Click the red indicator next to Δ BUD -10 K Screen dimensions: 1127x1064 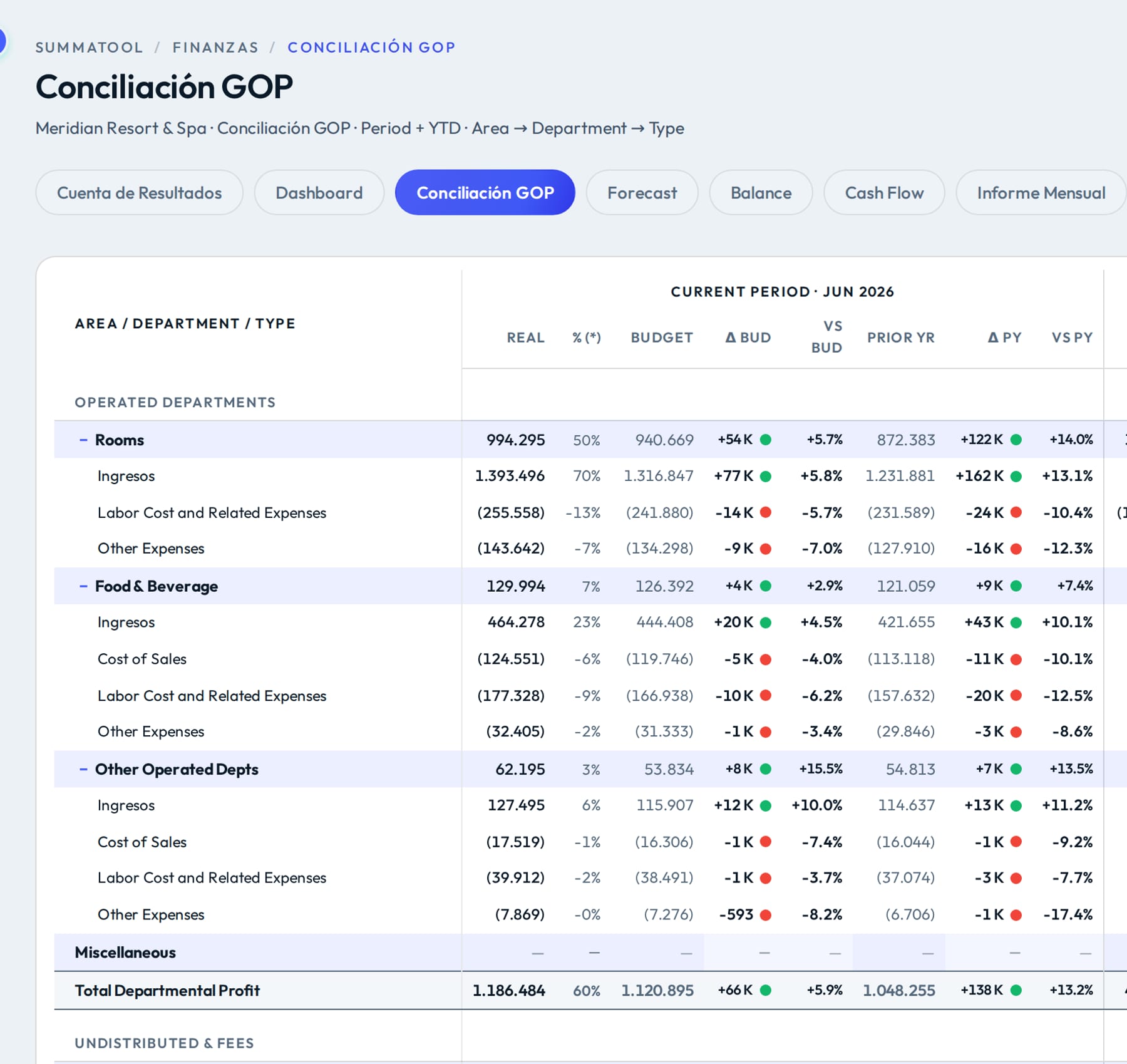pyautogui.click(x=765, y=695)
